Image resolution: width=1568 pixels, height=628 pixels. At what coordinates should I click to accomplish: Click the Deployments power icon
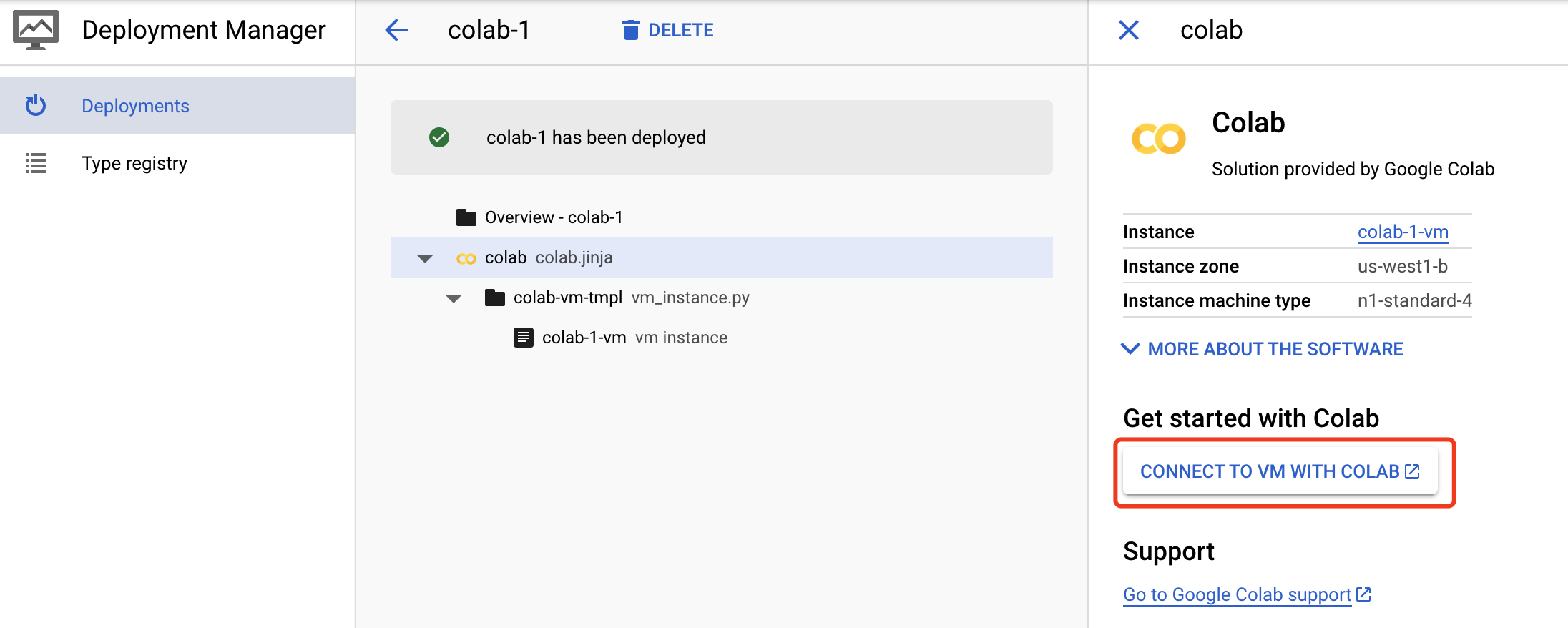click(x=36, y=106)
